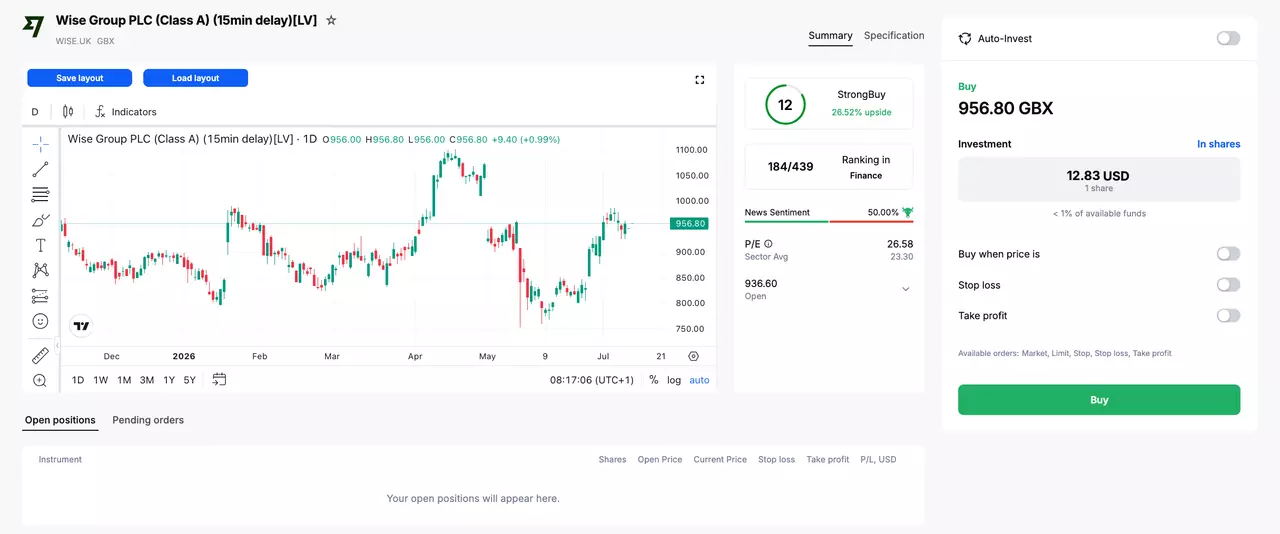
Task: Set chart range to 5Y
Action: pyautogui.click(x=190, y=380)
